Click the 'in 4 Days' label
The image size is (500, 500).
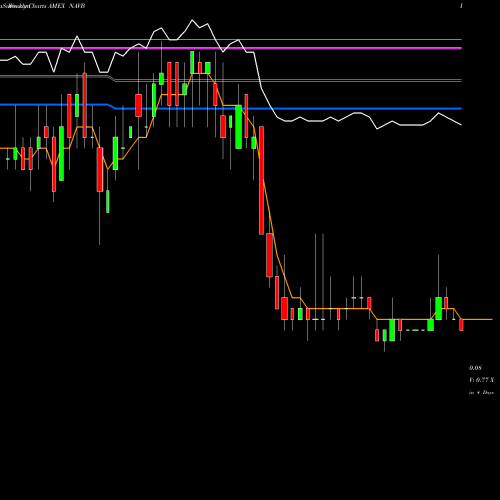(481, 393)
